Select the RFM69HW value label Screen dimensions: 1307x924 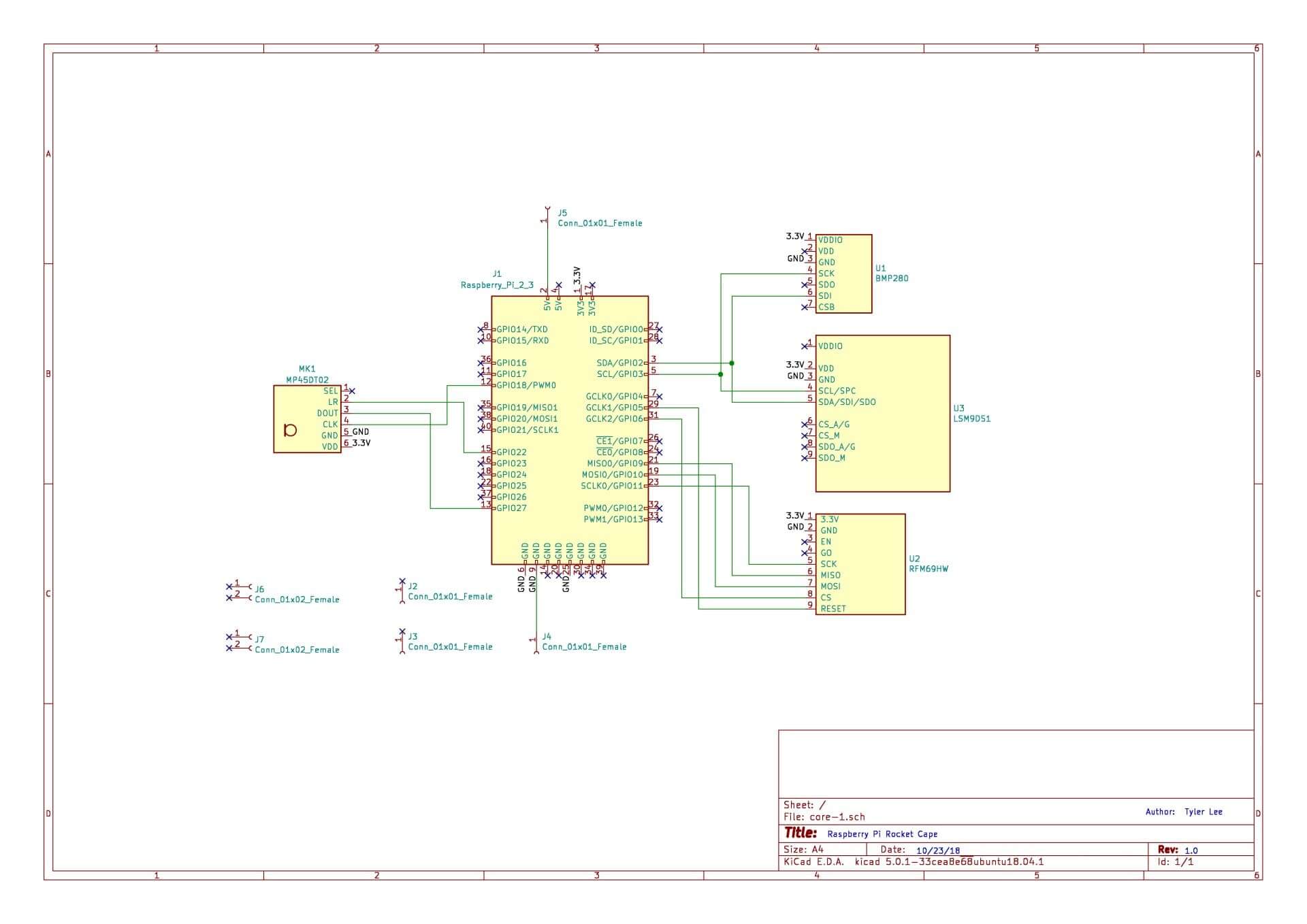(x=929, y=569)
